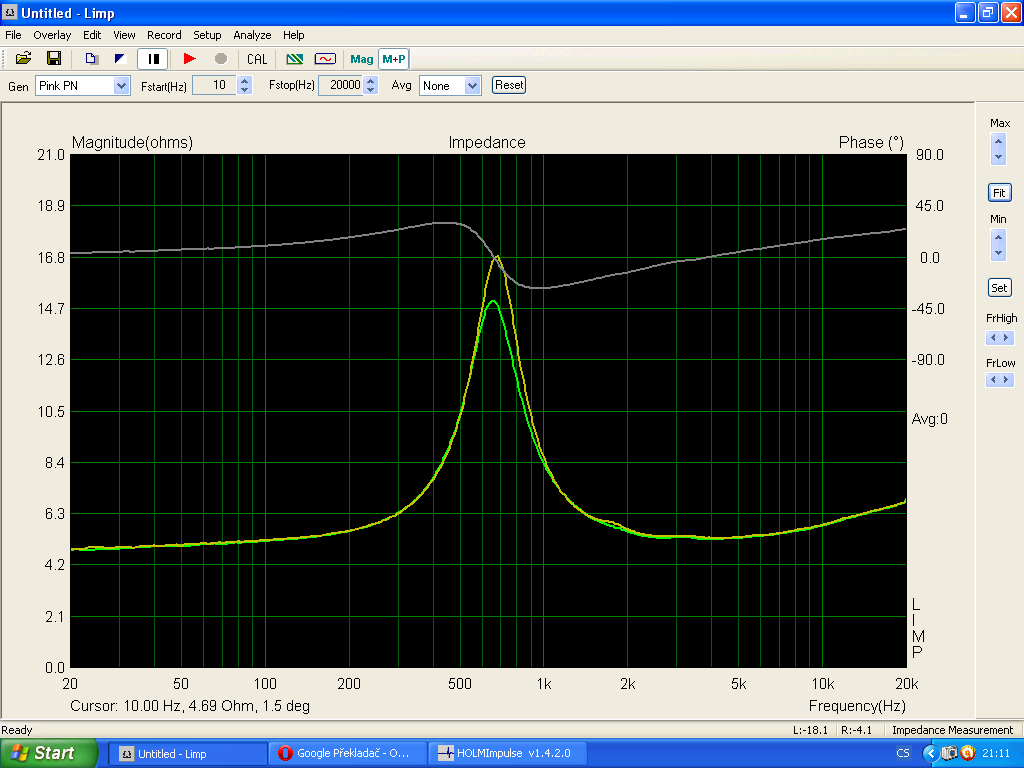
Task: Copy the graph using the copy icon
Action: [91, 59]
